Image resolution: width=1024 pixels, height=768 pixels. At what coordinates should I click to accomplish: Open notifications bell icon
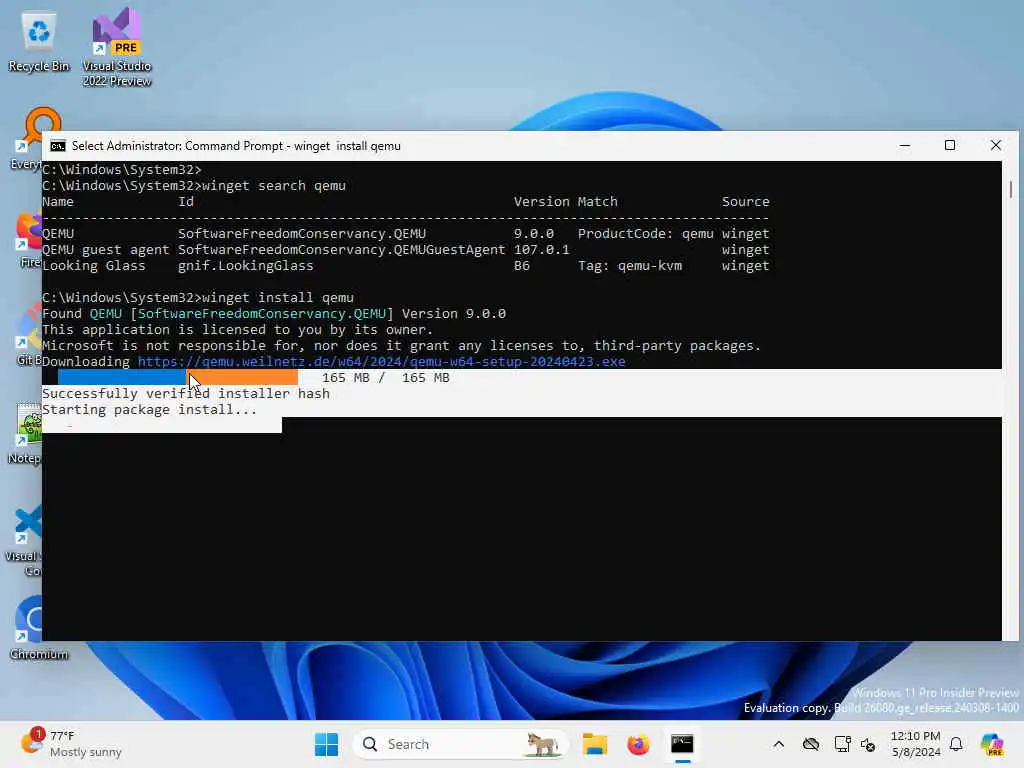(956, 744)
